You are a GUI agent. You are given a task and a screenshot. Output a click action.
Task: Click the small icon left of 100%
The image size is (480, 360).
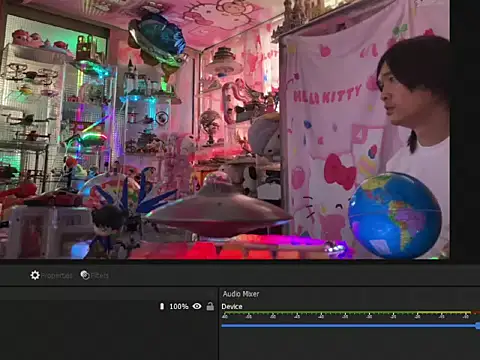162,306
